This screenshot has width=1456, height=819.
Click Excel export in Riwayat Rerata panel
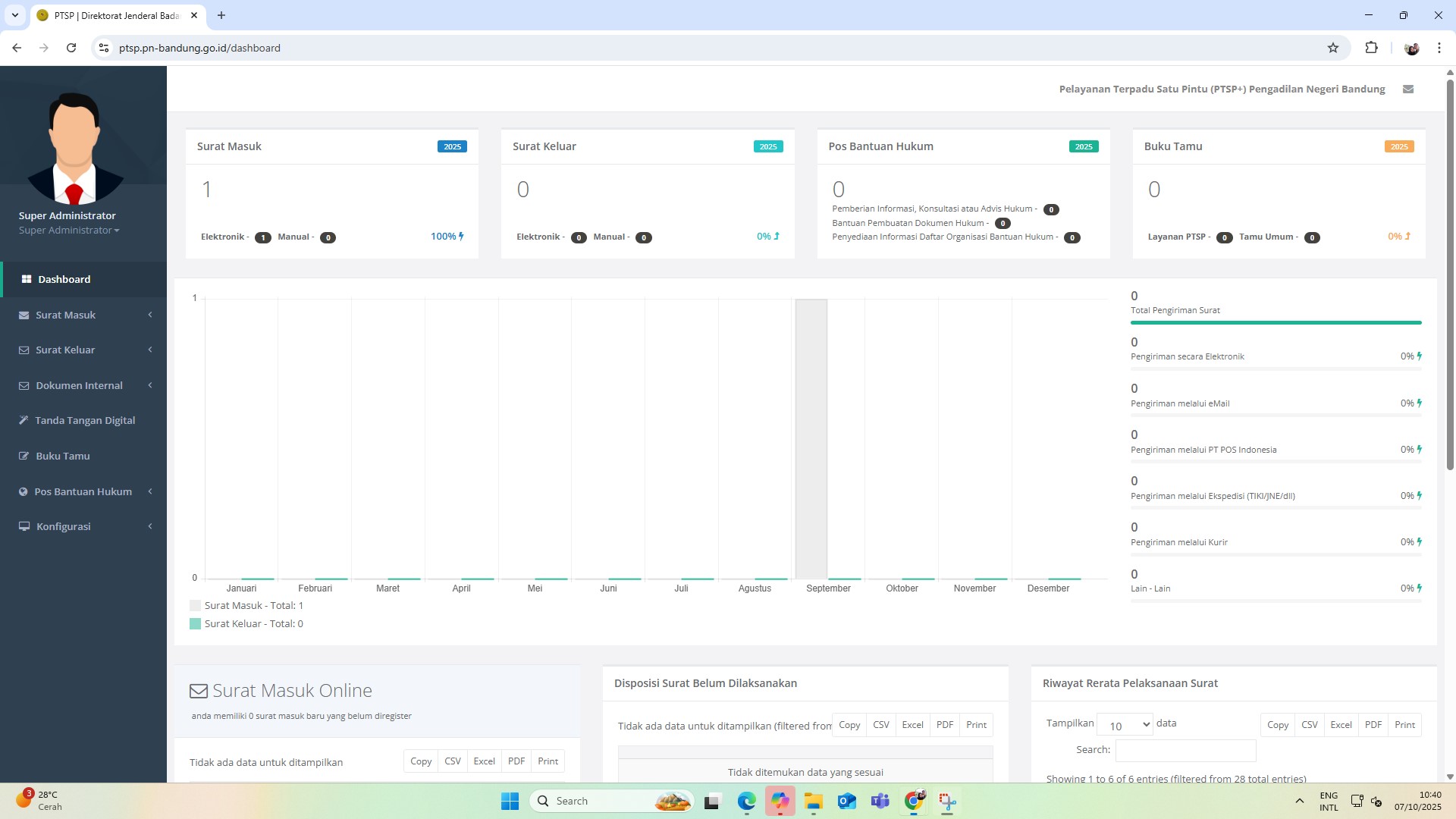click(1341, 725)
